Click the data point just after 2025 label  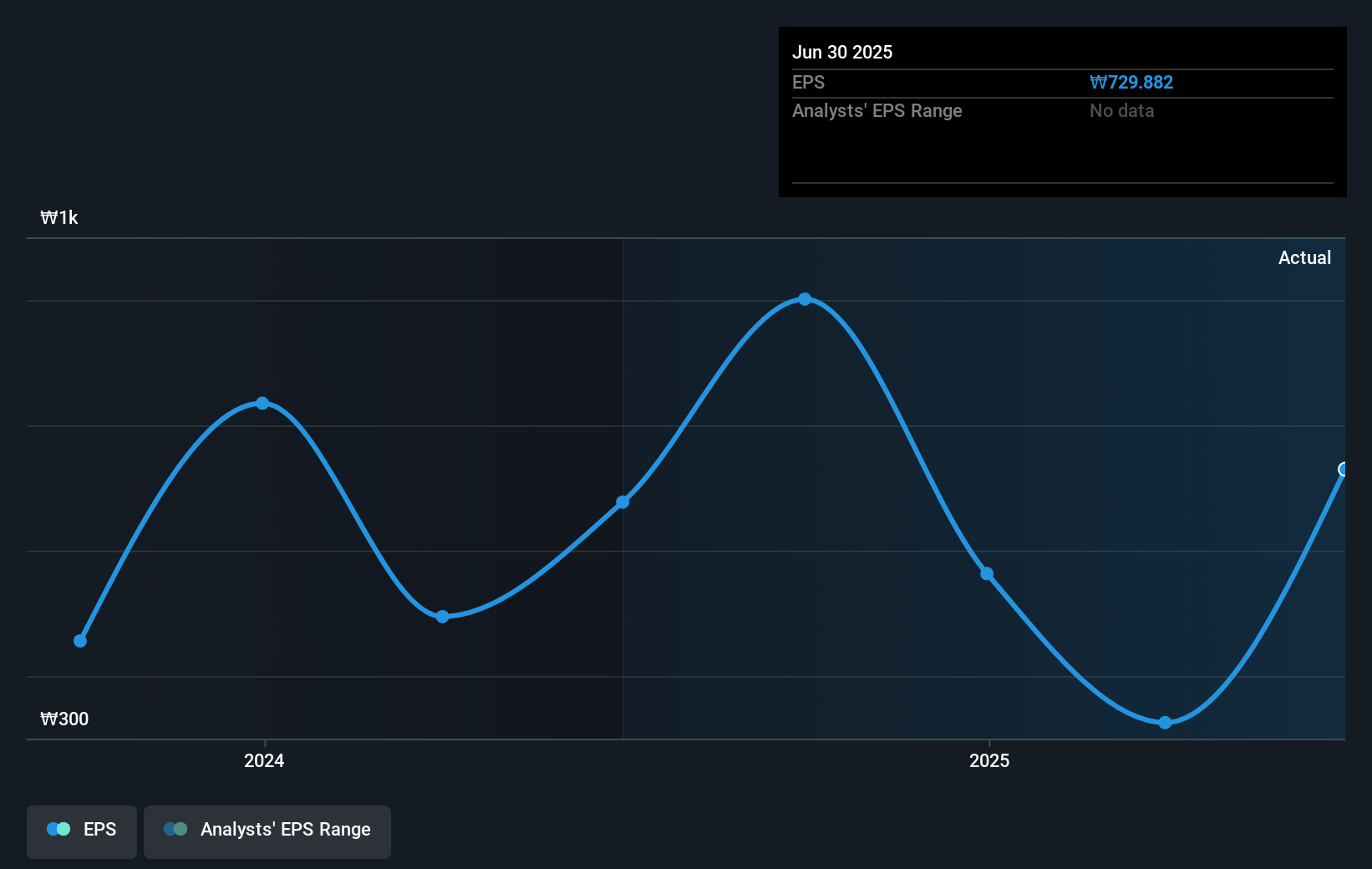(987, 574)
